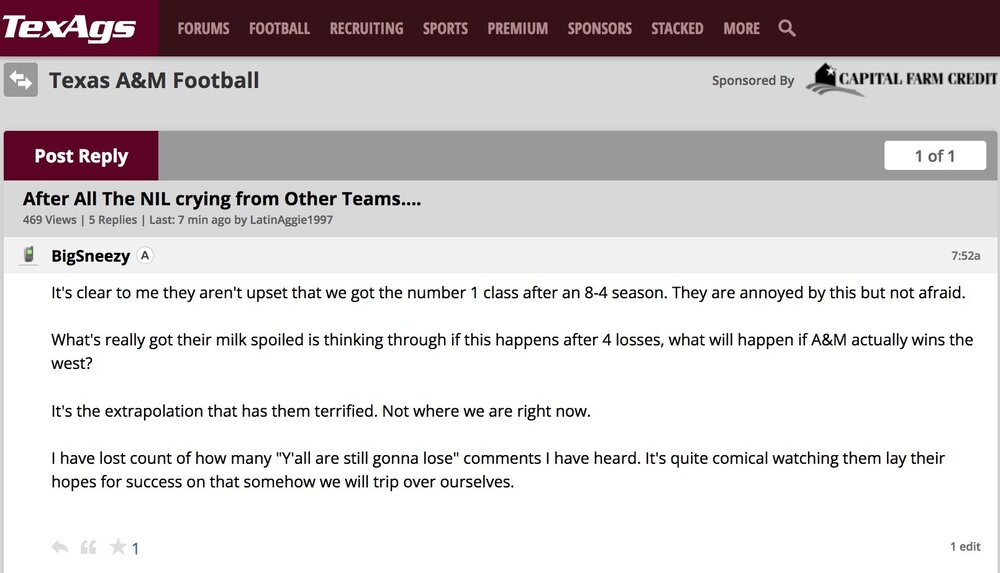Go to FORUMS in navigation bar

coord(203,28)
